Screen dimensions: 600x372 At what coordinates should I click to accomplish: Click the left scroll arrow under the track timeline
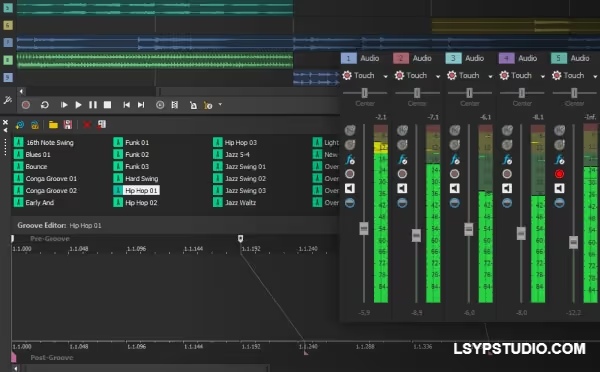21,91
